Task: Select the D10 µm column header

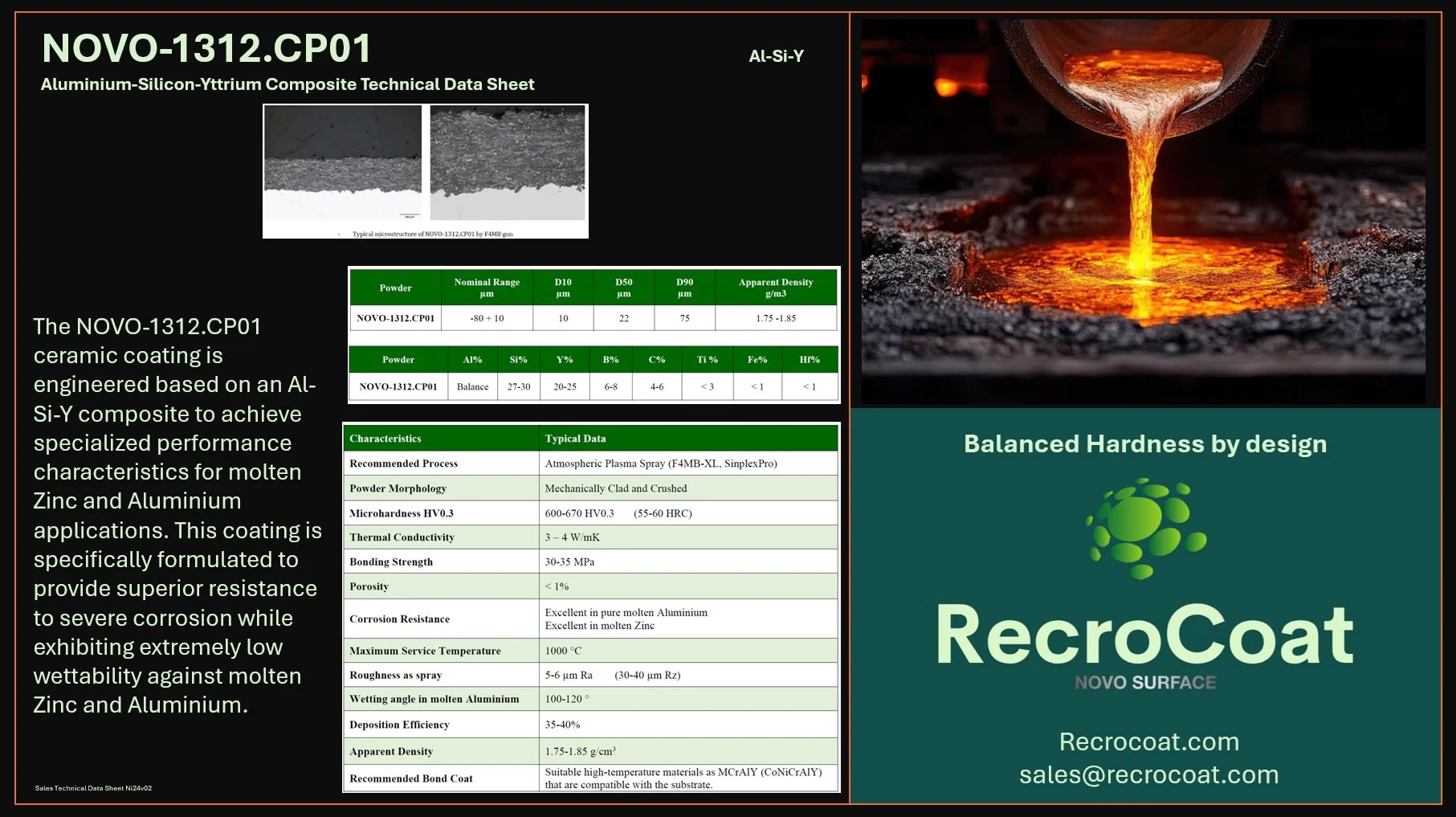Action: [x=563, y=288]
